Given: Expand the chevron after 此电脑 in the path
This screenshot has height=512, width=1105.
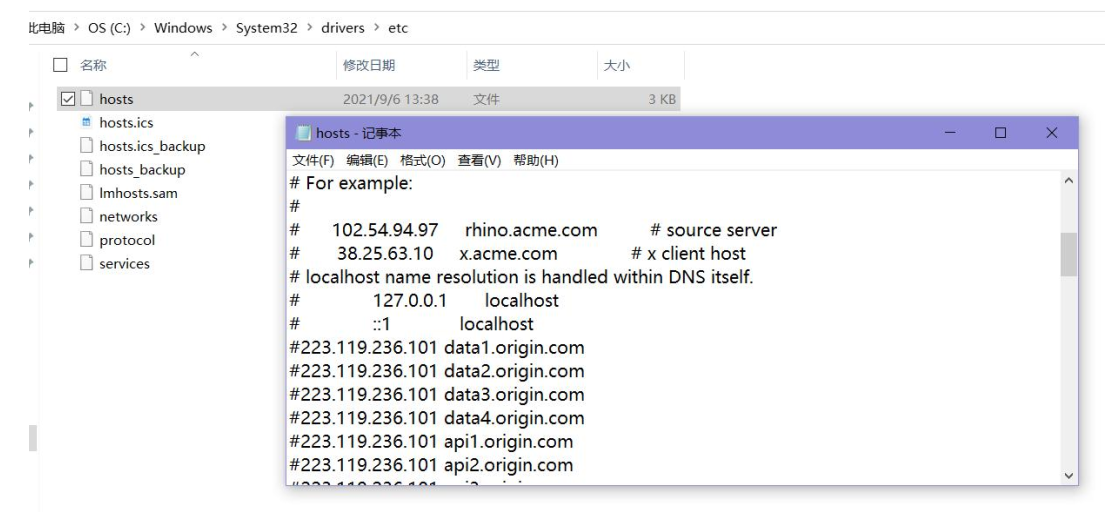Looking at the screenshot, I should 76,28.
